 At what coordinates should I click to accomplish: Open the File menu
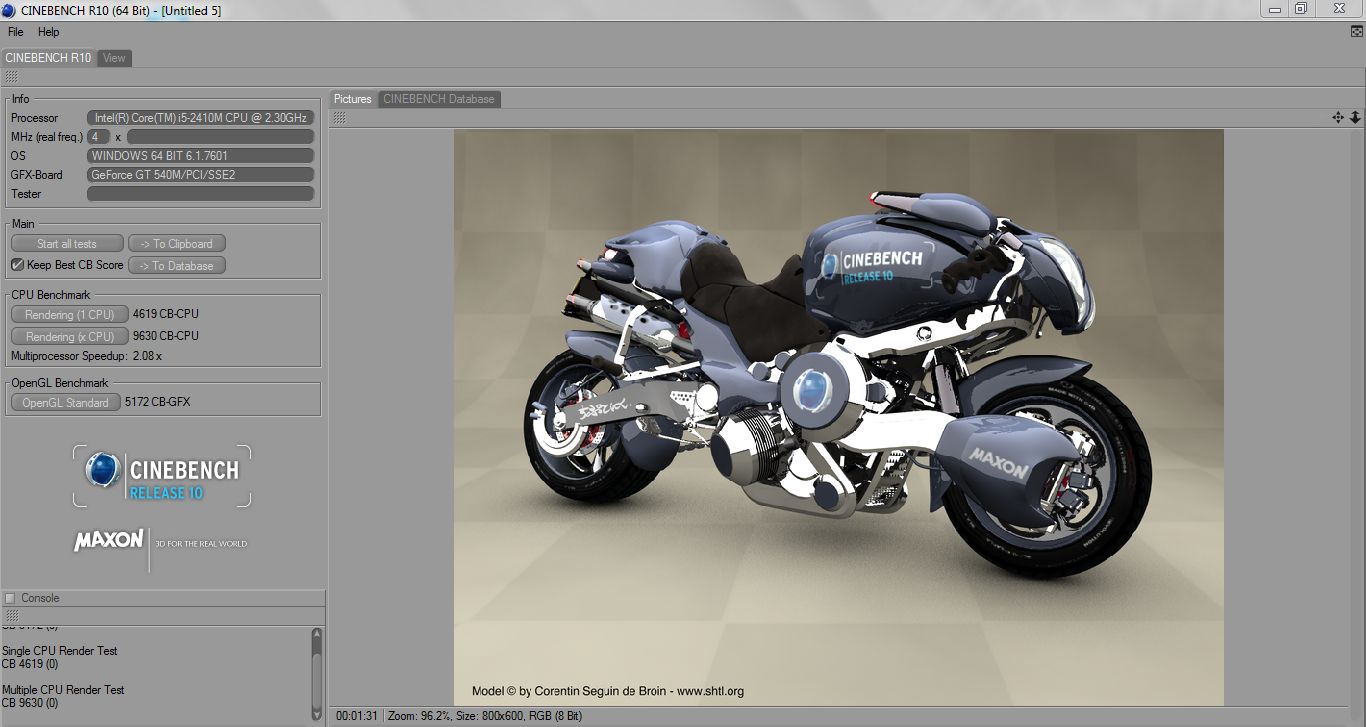(x=16, y=32)
